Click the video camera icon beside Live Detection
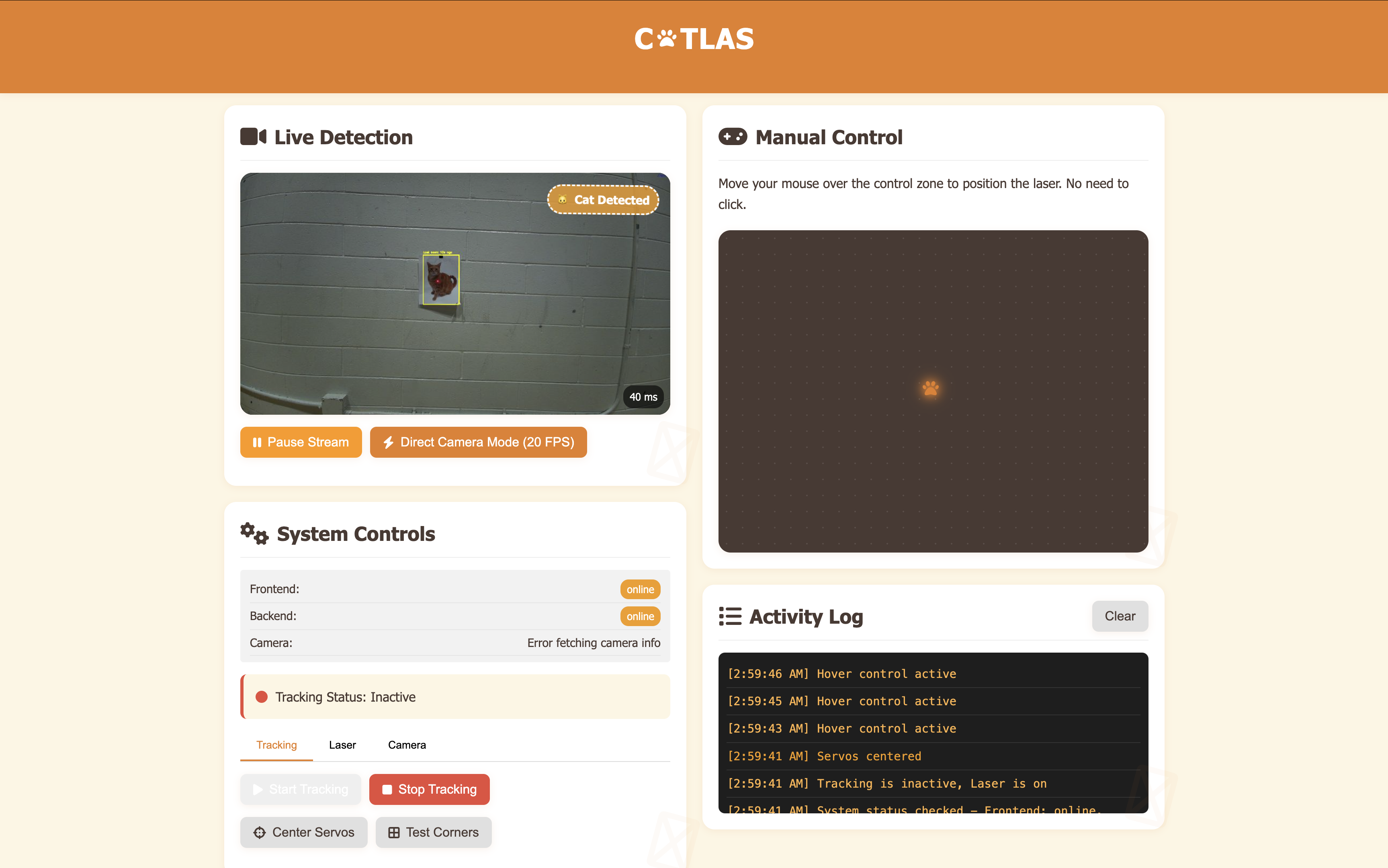The height and width of the screenshot is (868, 1388). pos(253,137)
